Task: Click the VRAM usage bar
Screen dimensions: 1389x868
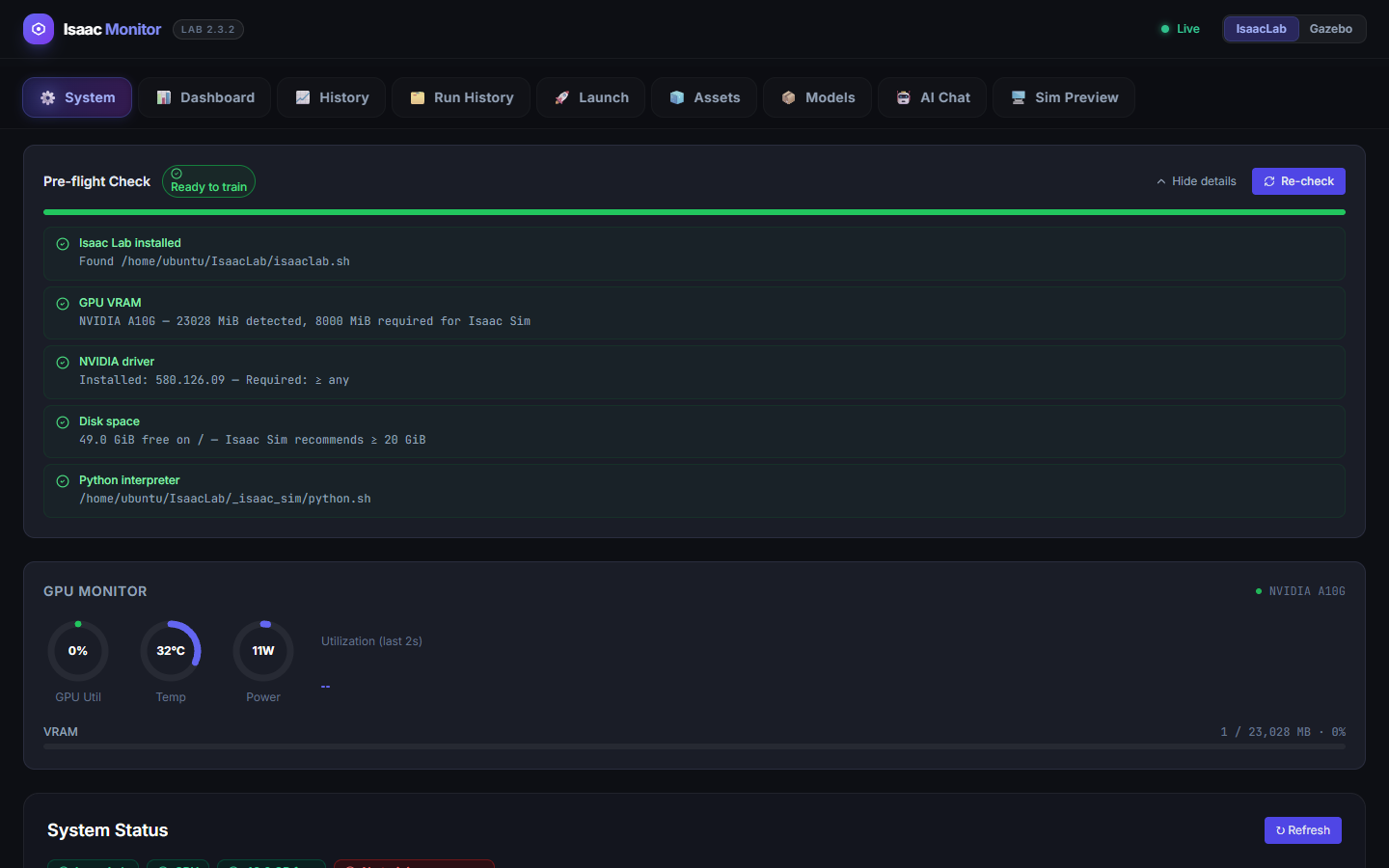Action: [694, 746]
